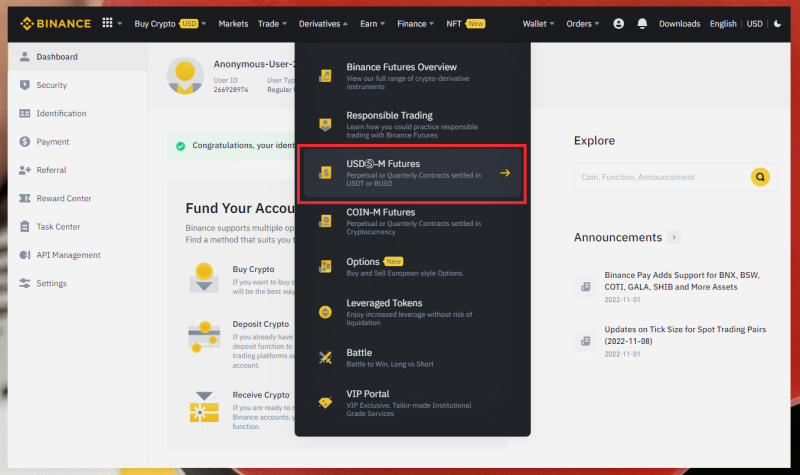Select Battle menu entry

412,357
